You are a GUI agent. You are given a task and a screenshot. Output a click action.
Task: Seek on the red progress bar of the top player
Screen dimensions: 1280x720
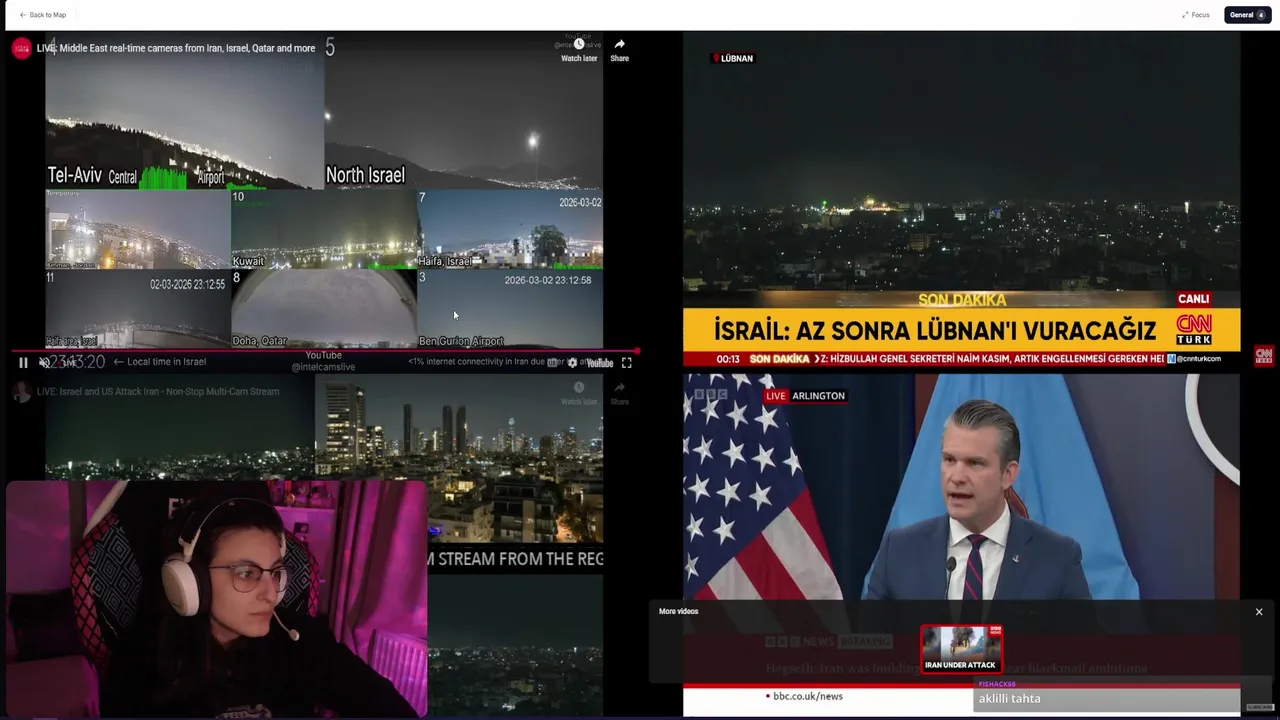click(323, 351)
